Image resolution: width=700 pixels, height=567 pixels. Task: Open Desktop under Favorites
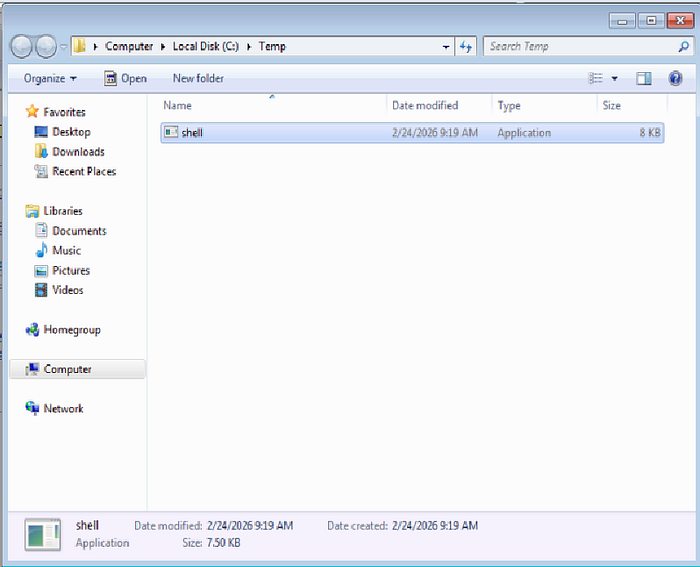[x=71, y=132]
